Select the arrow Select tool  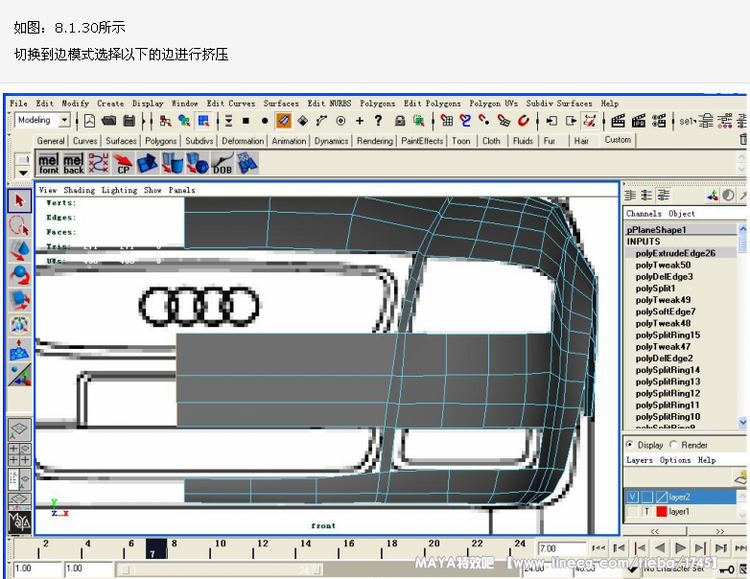click(x=20, y=201)
